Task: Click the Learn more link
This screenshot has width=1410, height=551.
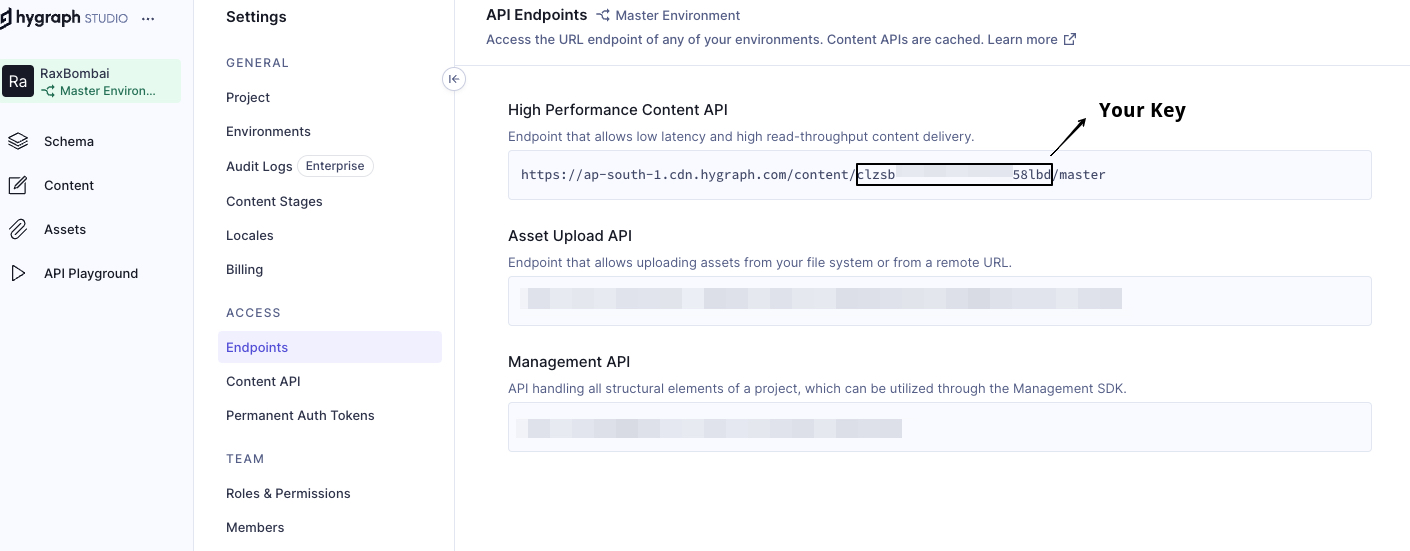Action: coord(1021,40)
